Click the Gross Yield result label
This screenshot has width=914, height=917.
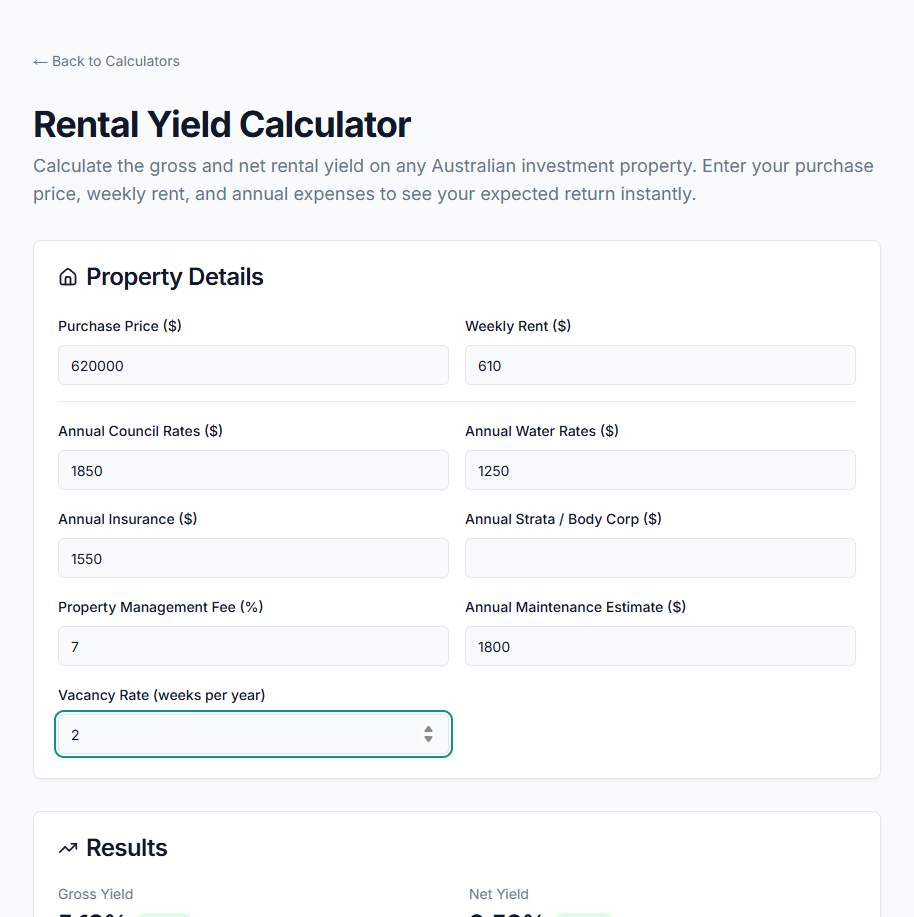click(x=95, y=894)
